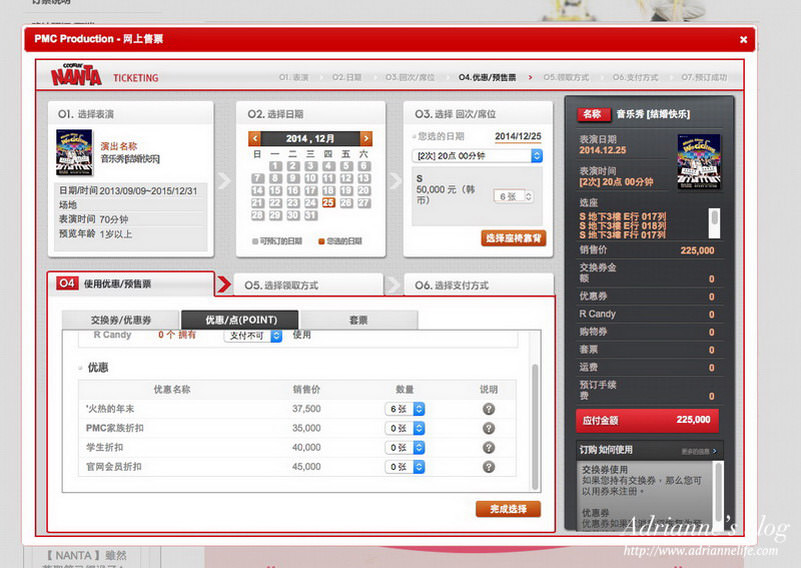Select December 25 in the calendar
Viewport: 801px width, 568px height.
328,203
